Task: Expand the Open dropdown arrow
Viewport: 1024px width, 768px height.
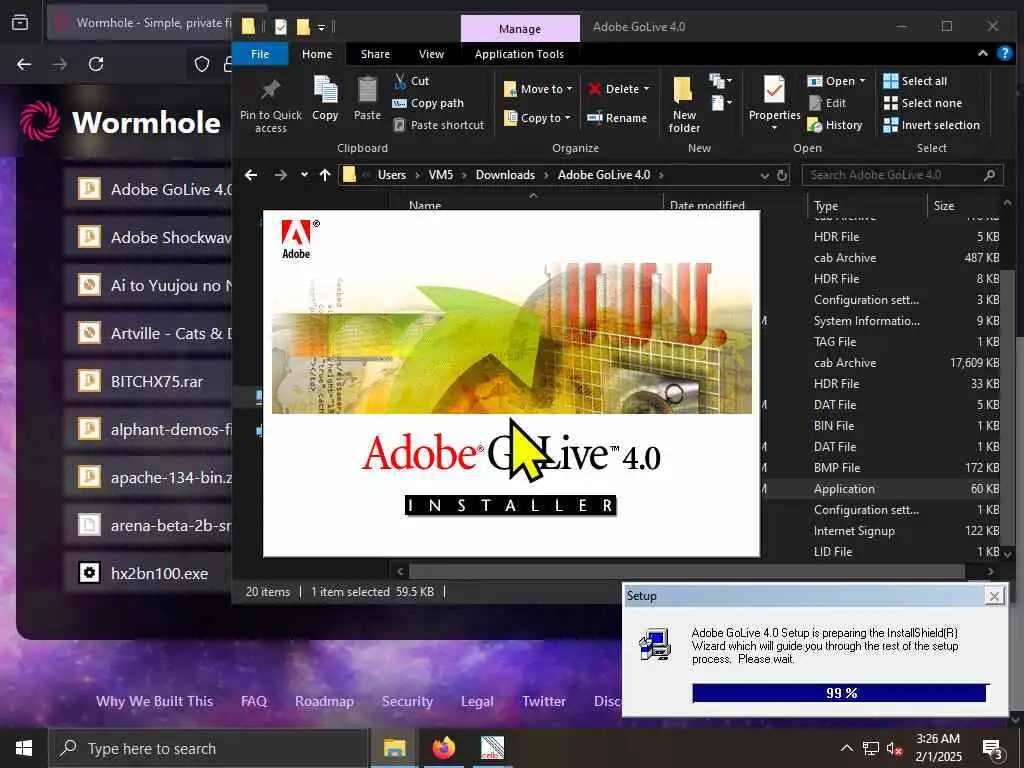Action: [862, 81]
